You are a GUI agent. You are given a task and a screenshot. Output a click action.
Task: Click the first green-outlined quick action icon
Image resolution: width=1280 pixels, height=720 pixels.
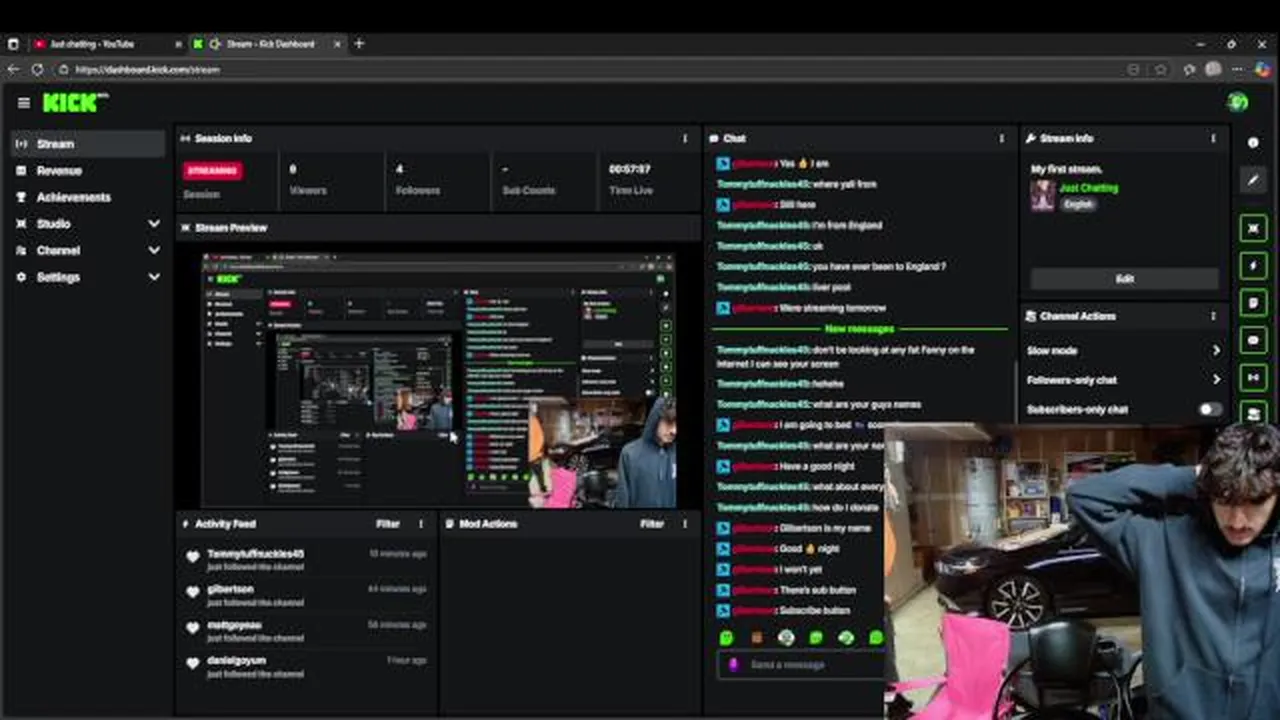pos(1253,228)
